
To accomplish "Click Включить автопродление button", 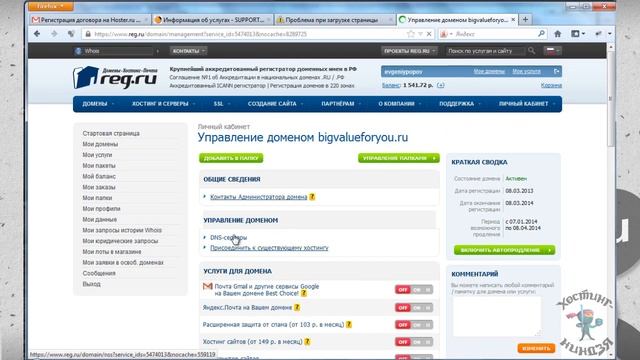I will pyautogui.click(x=504, y=250).
